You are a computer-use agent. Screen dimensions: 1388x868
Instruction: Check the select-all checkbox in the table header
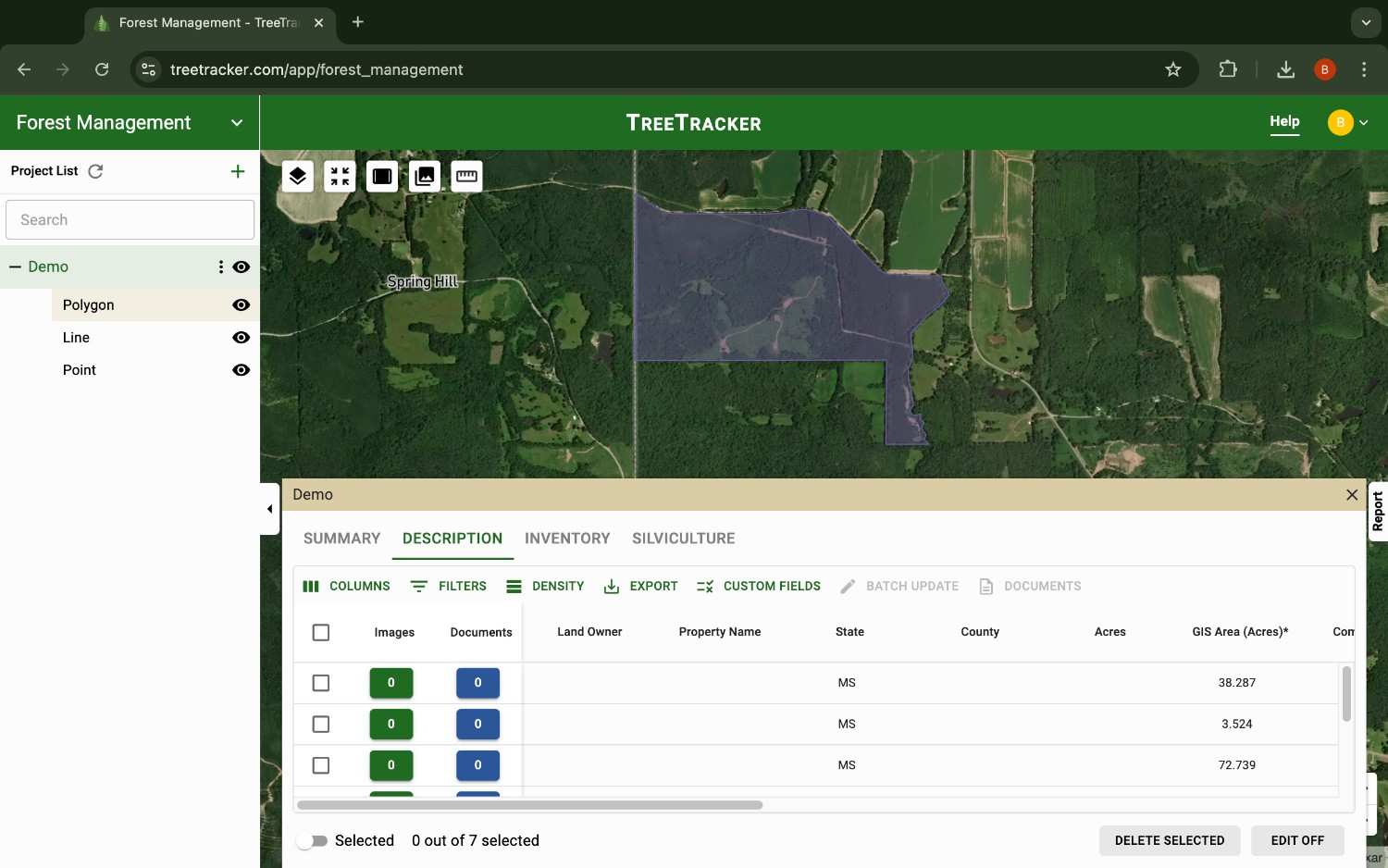(x=321, y=632)
